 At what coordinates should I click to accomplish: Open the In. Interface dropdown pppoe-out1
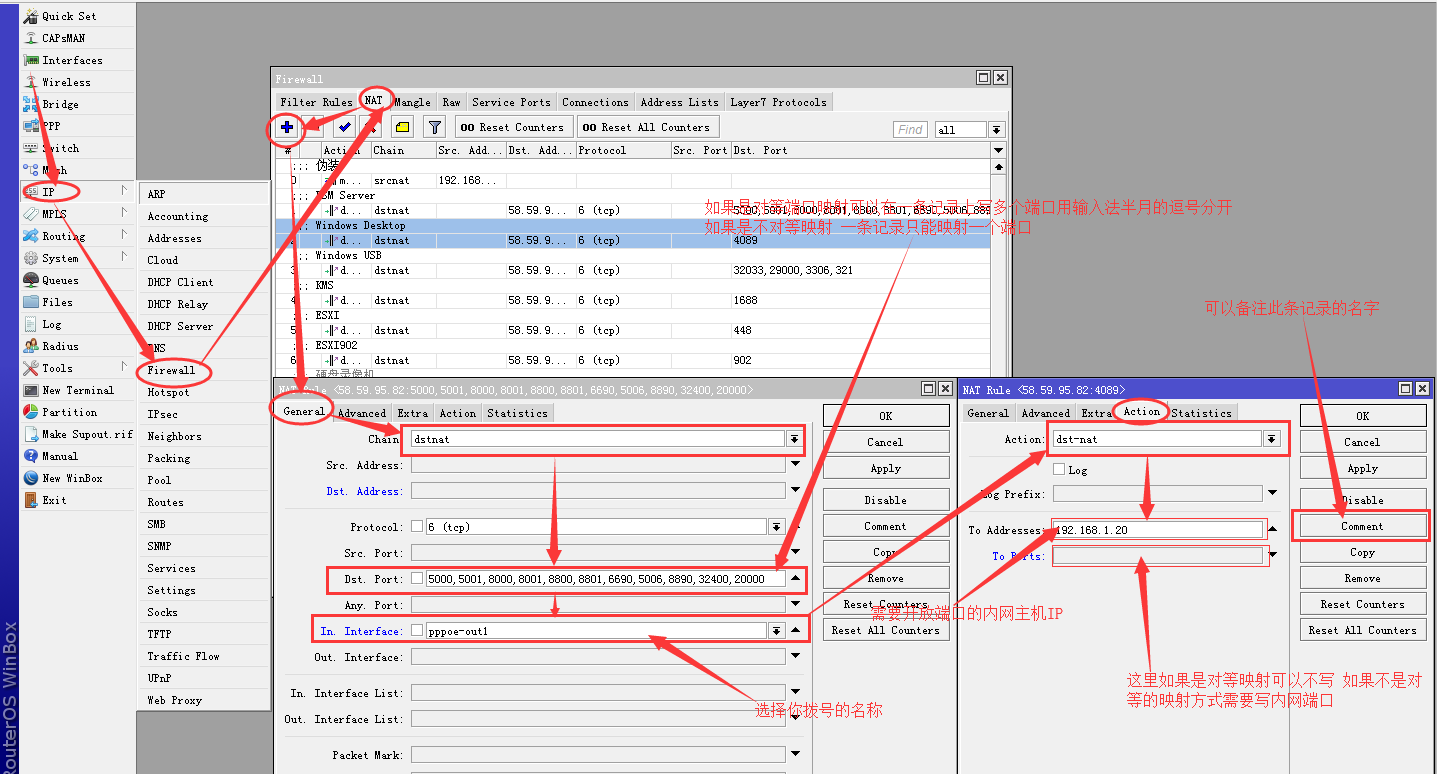[776, 631]
